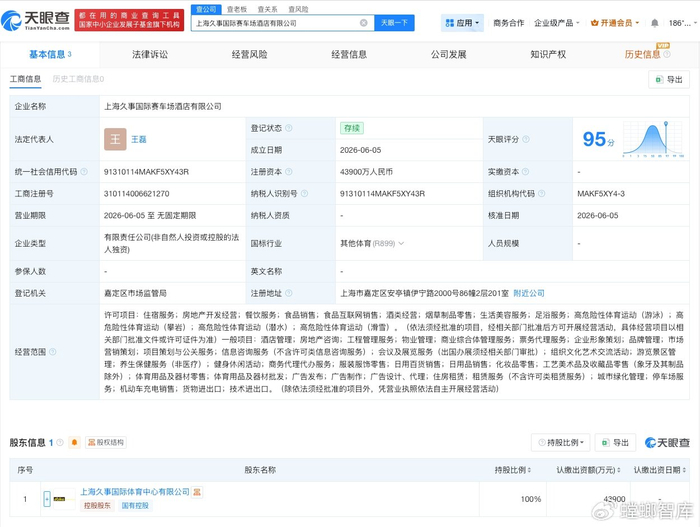This screenshot has height=527, width=700.
Task: Select credit code 91310114MAKF5XY43R in 统一社会信用代码 row
Action: (146, 171)
